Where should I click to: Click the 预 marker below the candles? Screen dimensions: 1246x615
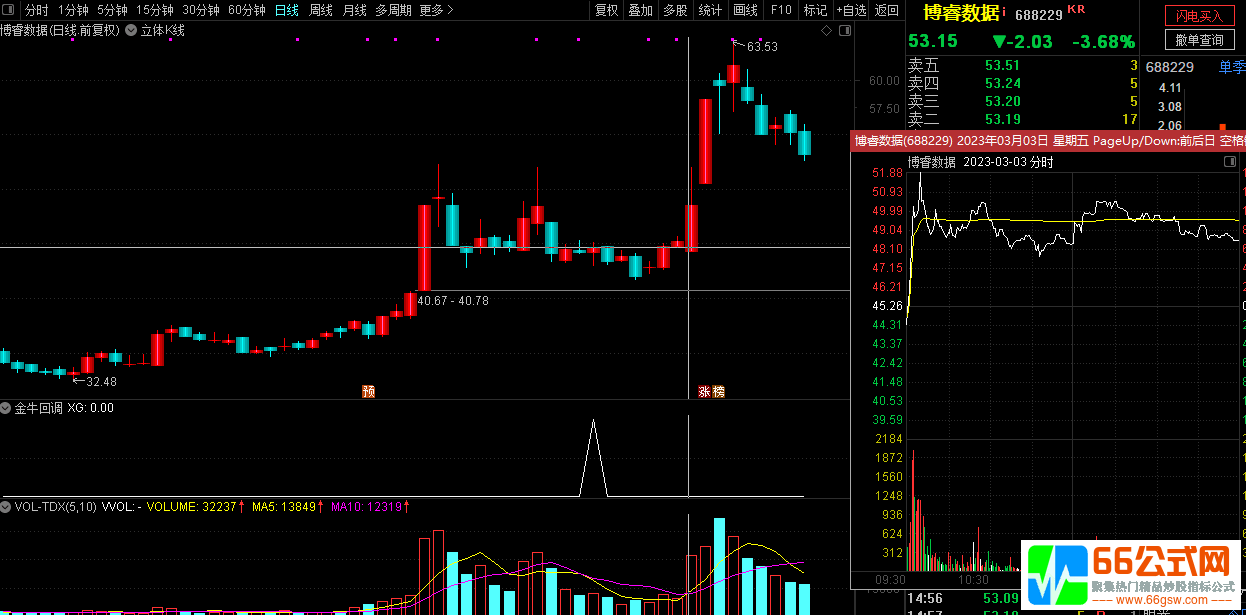369,391
